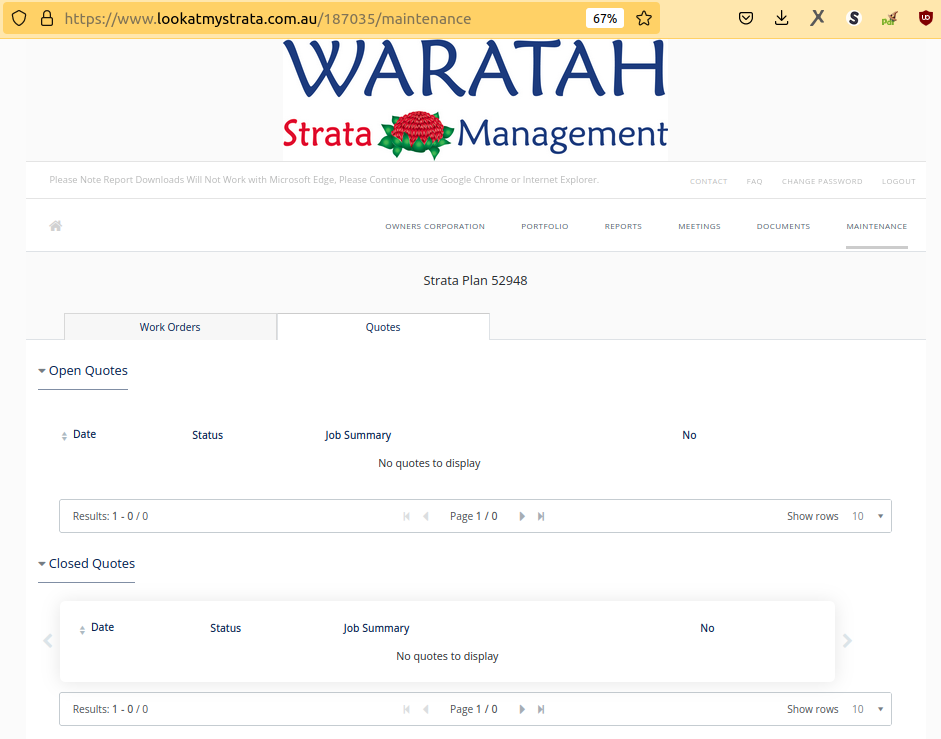Go to first page of Closed Quotes
The height and width of the screenshot is (739, 941).
(x=406, y=709)
